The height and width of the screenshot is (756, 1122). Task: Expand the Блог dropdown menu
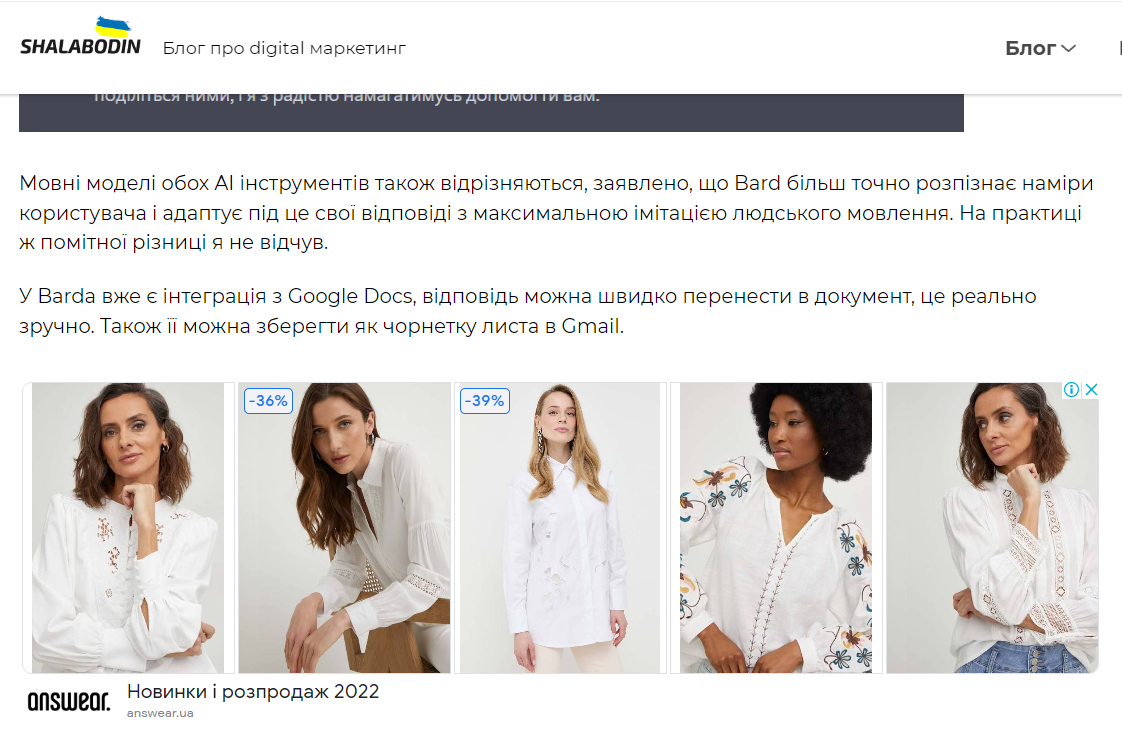click(x=1040, y=48)
